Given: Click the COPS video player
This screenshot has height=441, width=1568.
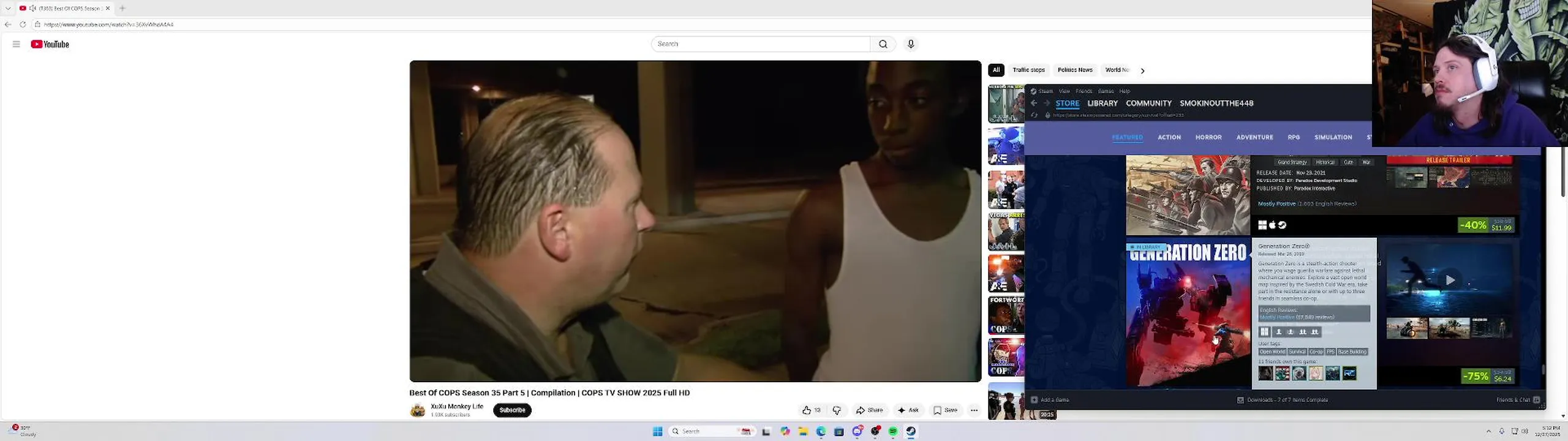Looking at the screenshot, I should [695, 221].
